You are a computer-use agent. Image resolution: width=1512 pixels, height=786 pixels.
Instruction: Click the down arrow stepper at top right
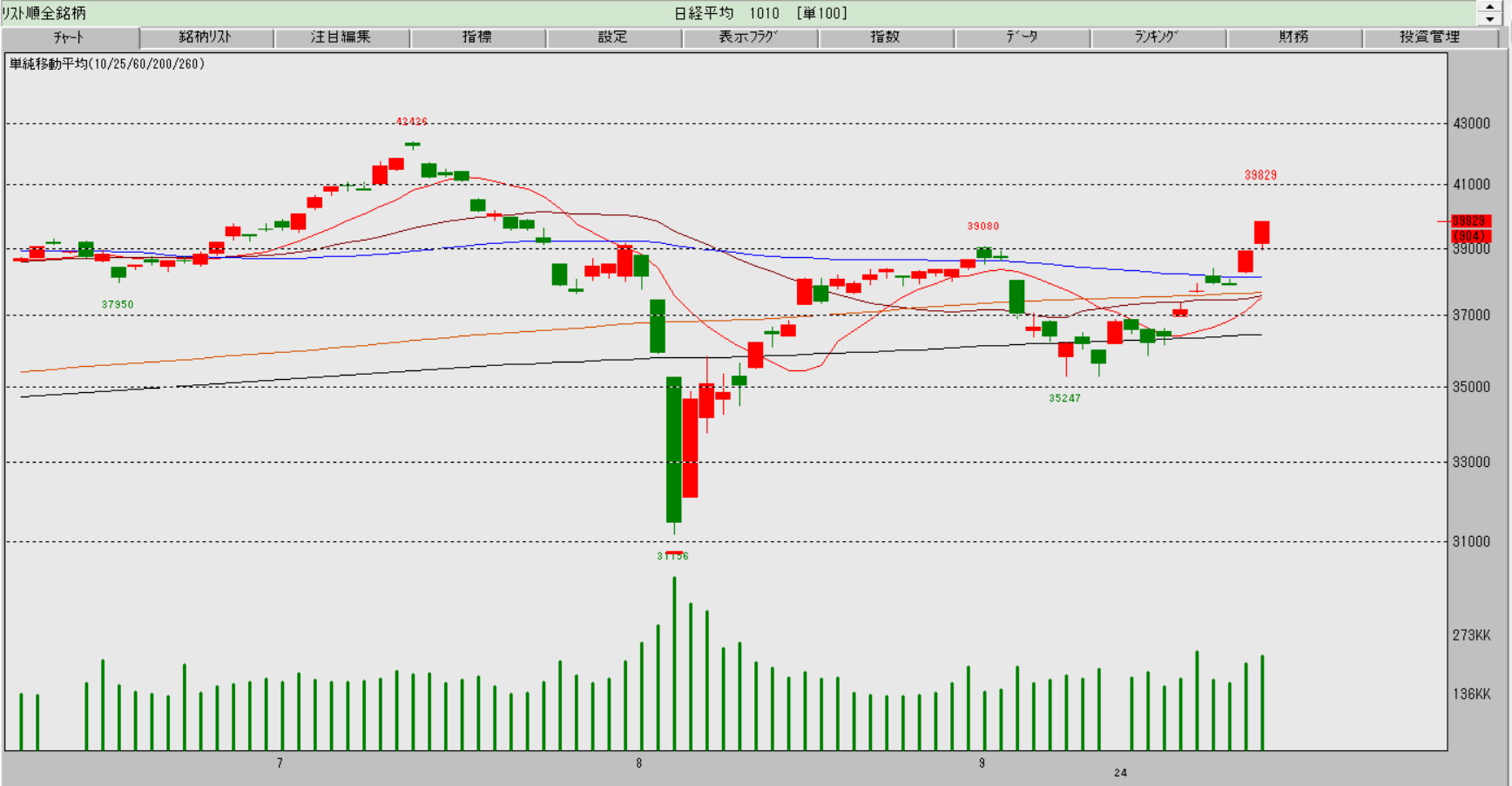point(1489,19)
